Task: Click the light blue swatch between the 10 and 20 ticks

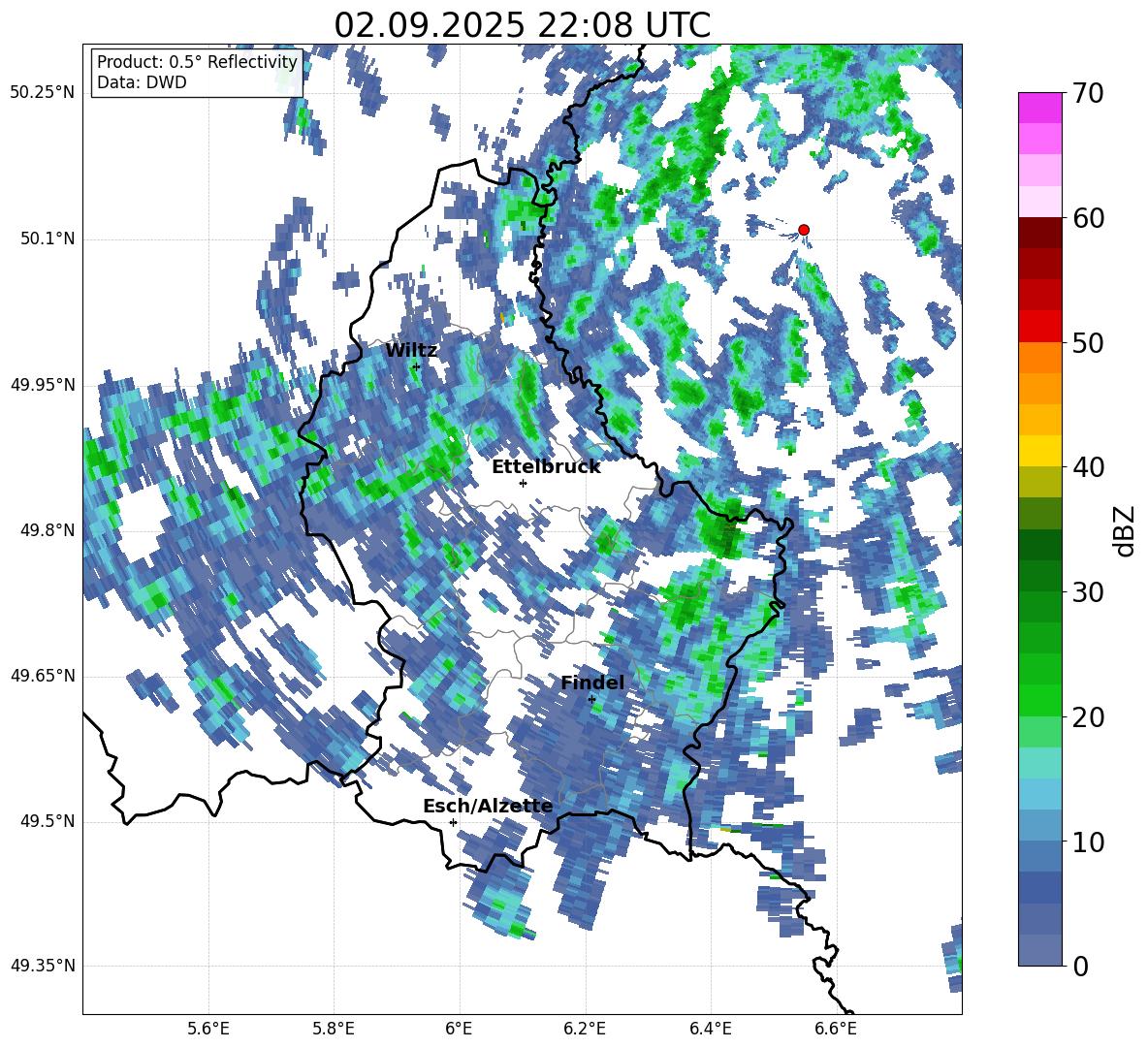Action: (x=1039, y=794)
